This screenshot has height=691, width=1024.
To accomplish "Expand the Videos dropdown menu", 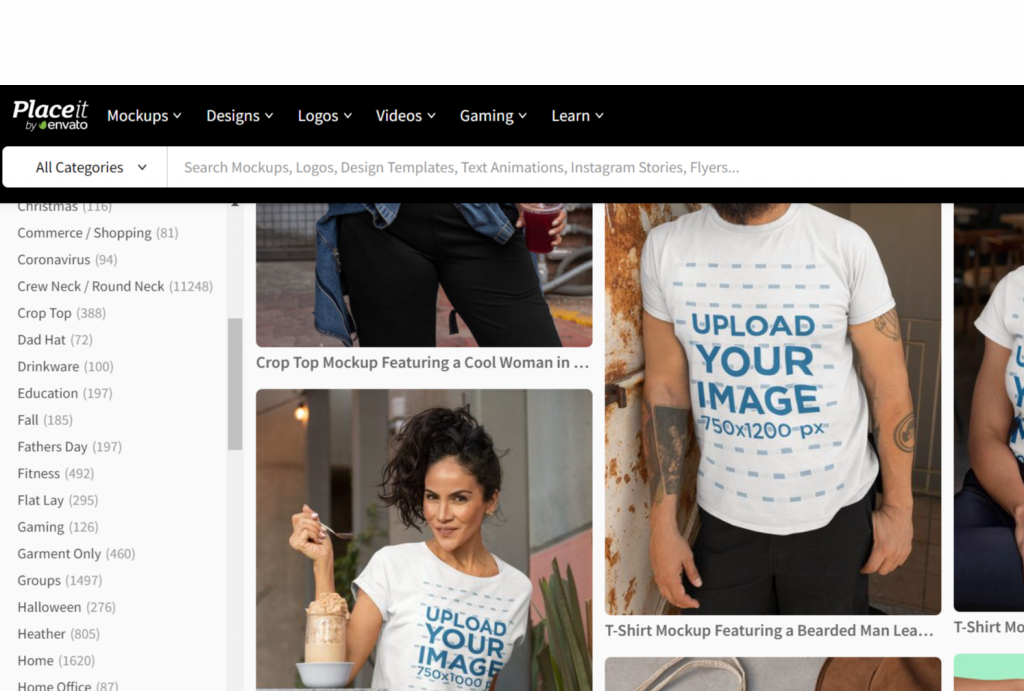I will pos(405,116).
